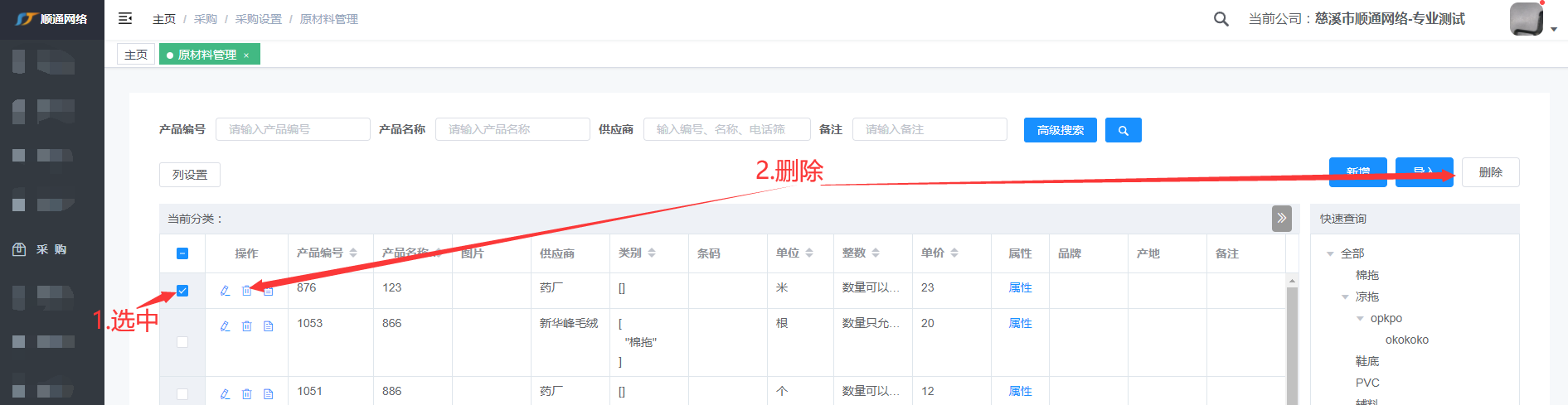Open the document detail icon for product 1051

pos(268,394)
